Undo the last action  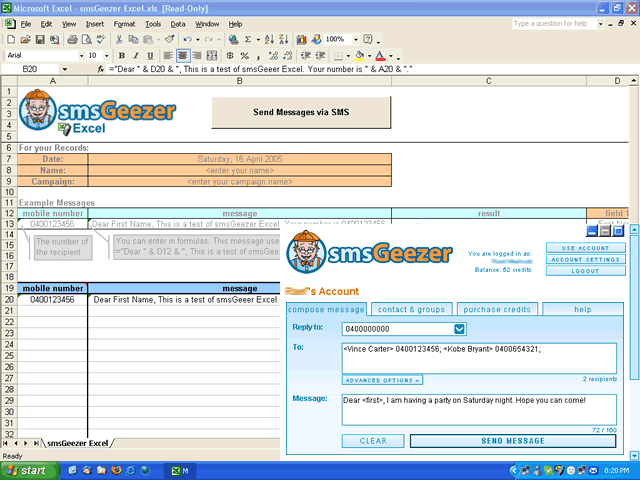pyautogui.click(x=187, y=40)
